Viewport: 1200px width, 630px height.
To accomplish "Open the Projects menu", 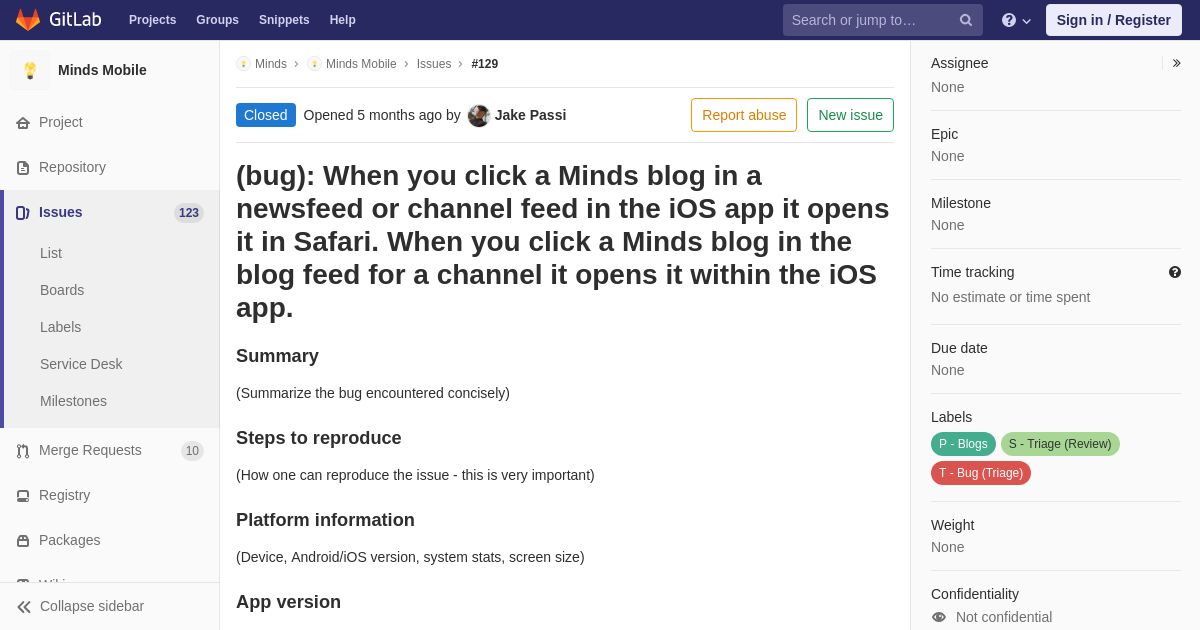I will pos(152,20).
